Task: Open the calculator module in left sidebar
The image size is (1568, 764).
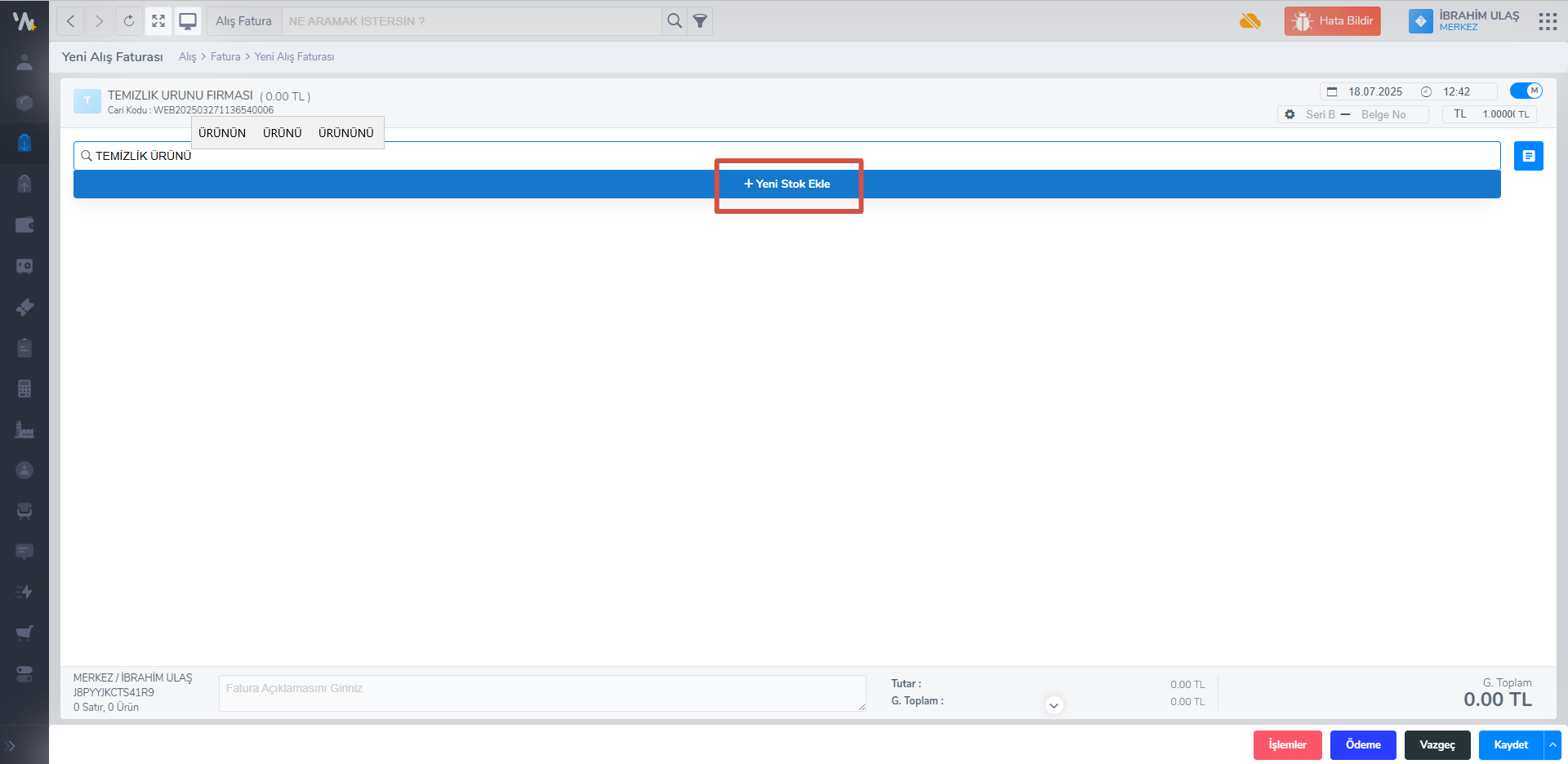Action: (24, 389)
